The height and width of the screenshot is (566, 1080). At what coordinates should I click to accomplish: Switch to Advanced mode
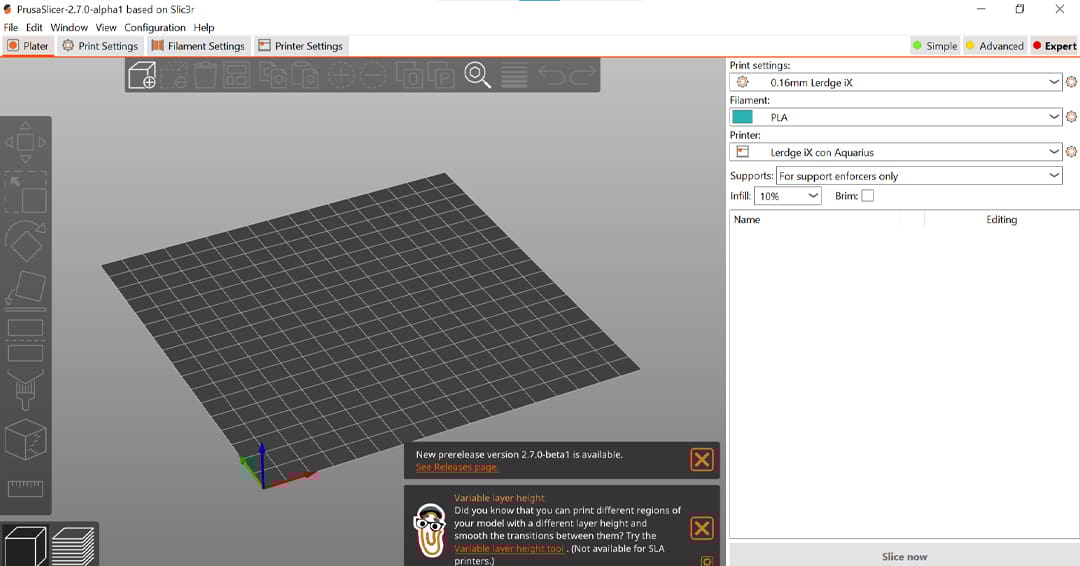pos(995,46)
